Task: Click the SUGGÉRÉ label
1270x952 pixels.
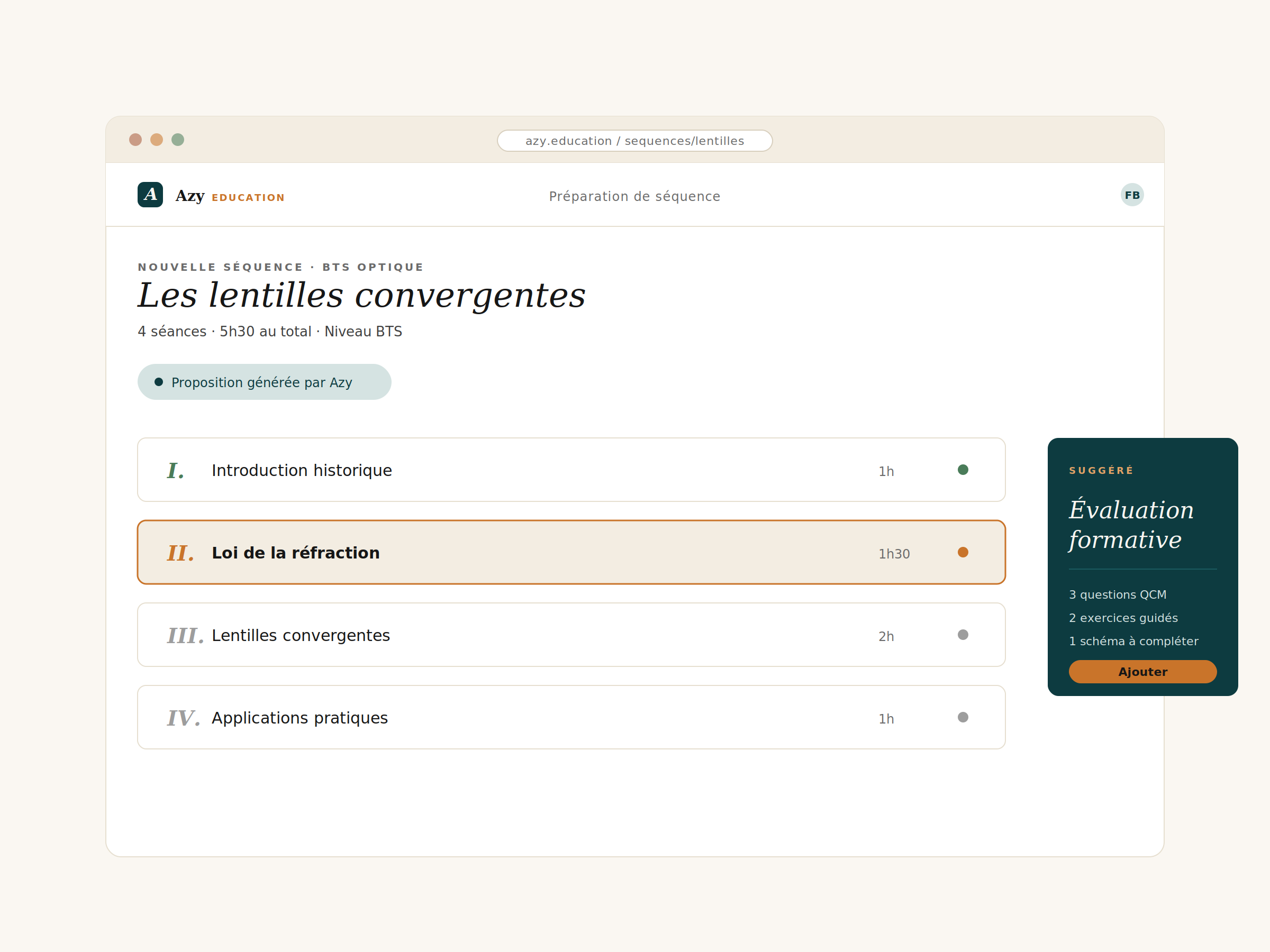Action: point(1101,471)
